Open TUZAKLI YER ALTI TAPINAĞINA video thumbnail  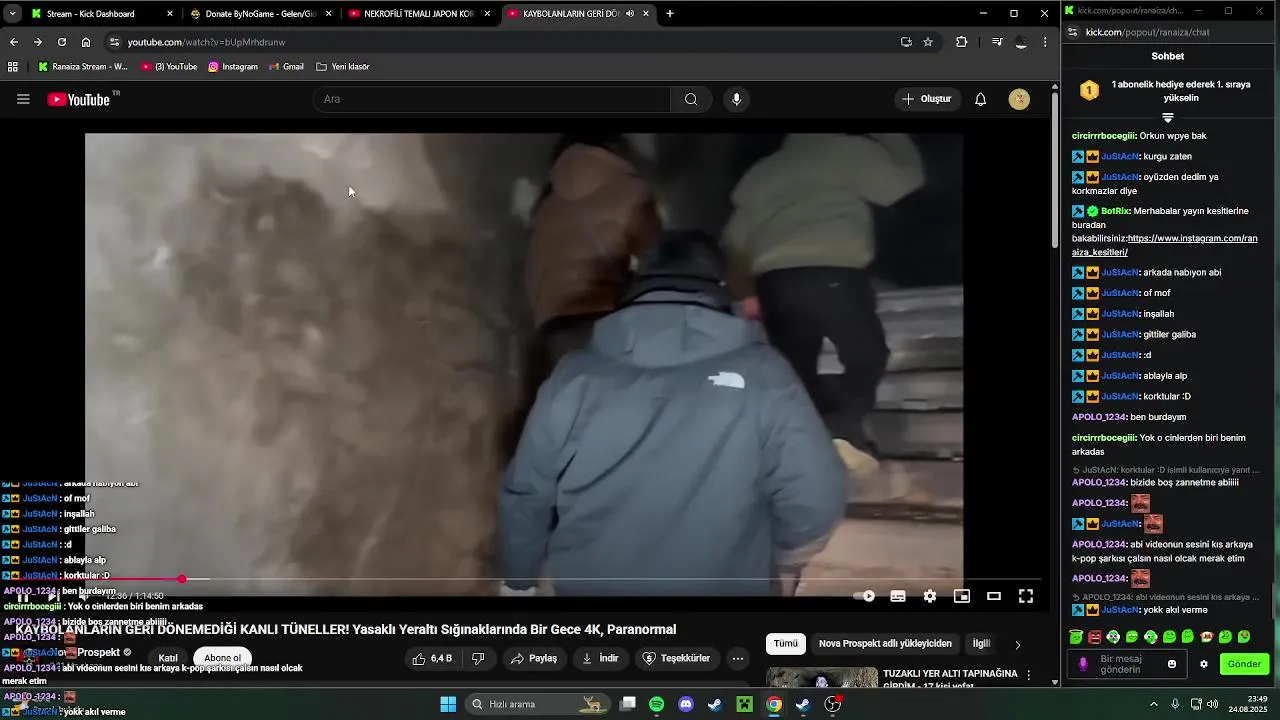822,678
